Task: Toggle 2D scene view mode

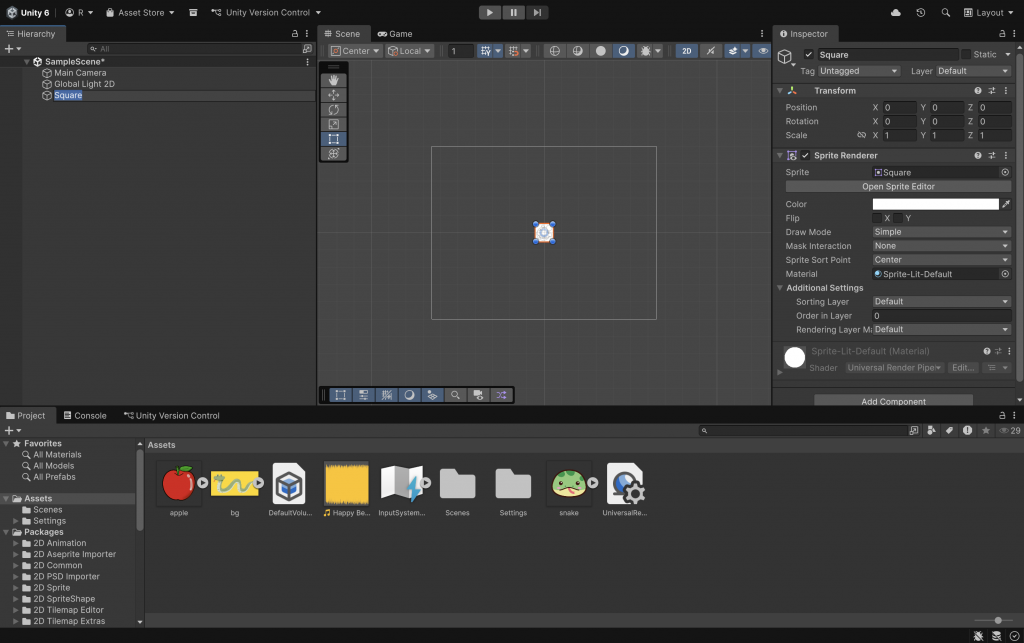Action: click(x=686, y=51)
